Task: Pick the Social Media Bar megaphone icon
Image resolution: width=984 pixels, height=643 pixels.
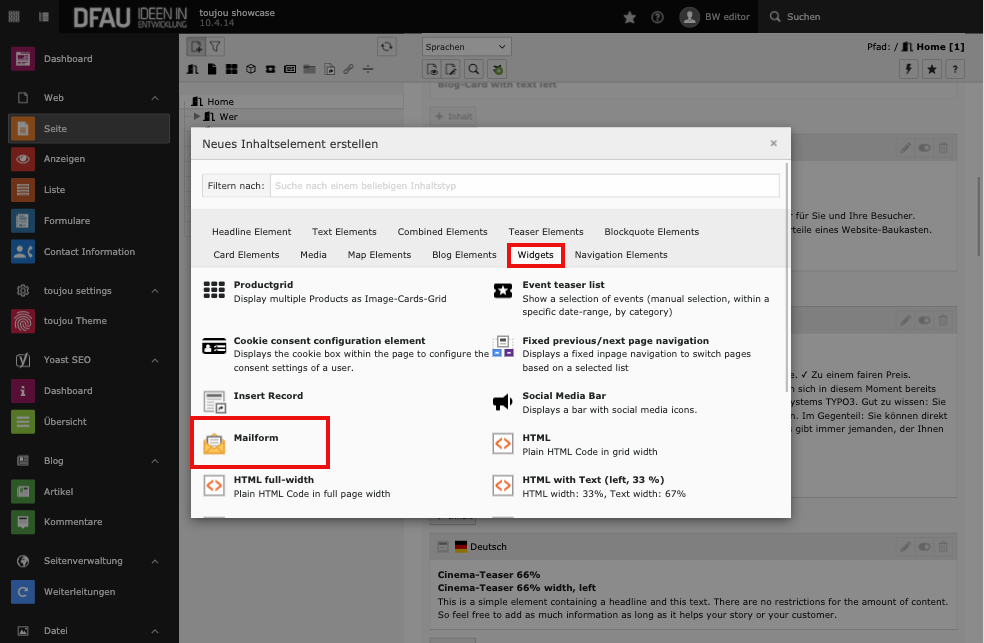Action: [x=503, y=402]
